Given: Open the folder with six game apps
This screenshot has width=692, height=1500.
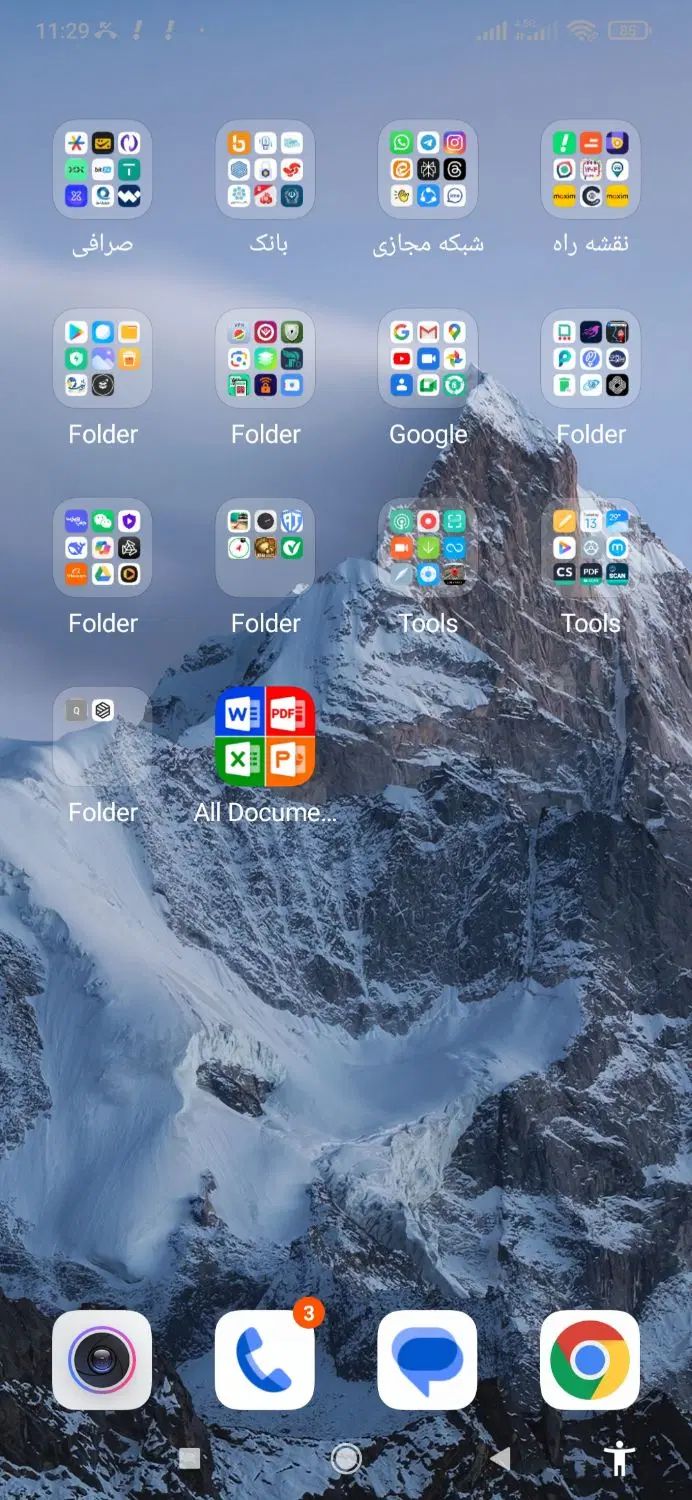Looking at the screenshot, I should 265,547.
